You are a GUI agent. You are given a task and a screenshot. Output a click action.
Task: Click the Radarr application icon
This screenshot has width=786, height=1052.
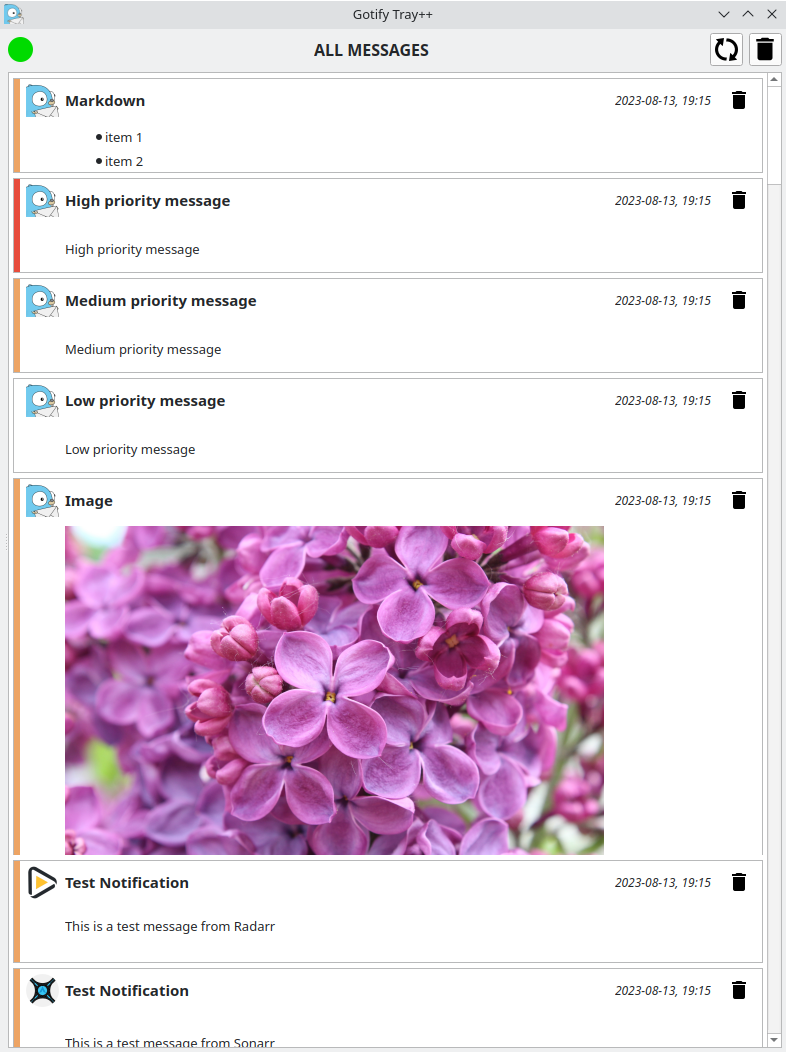point(42,882)
